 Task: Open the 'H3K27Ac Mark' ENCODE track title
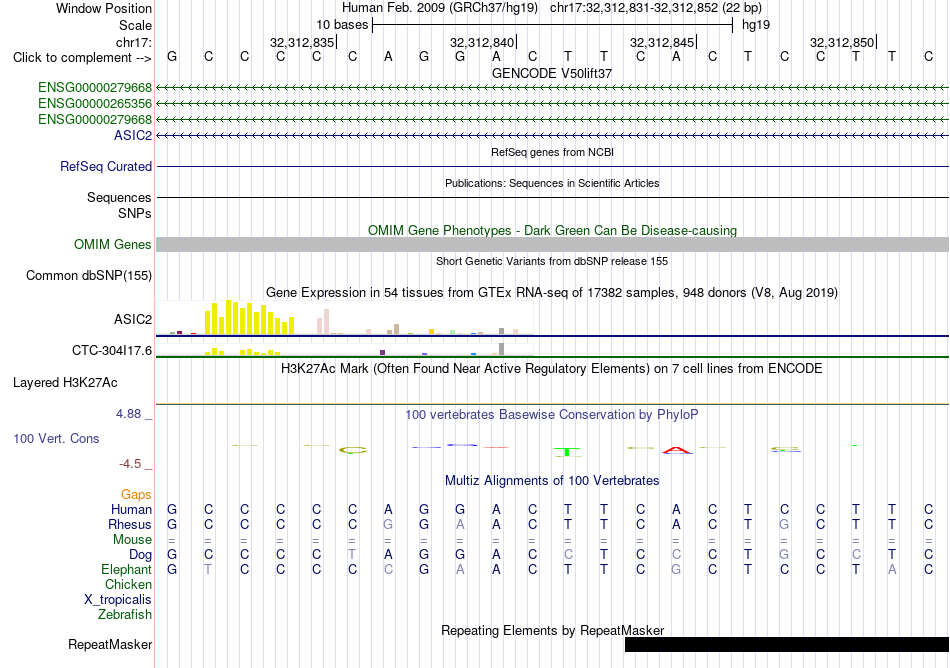point(552,369)
